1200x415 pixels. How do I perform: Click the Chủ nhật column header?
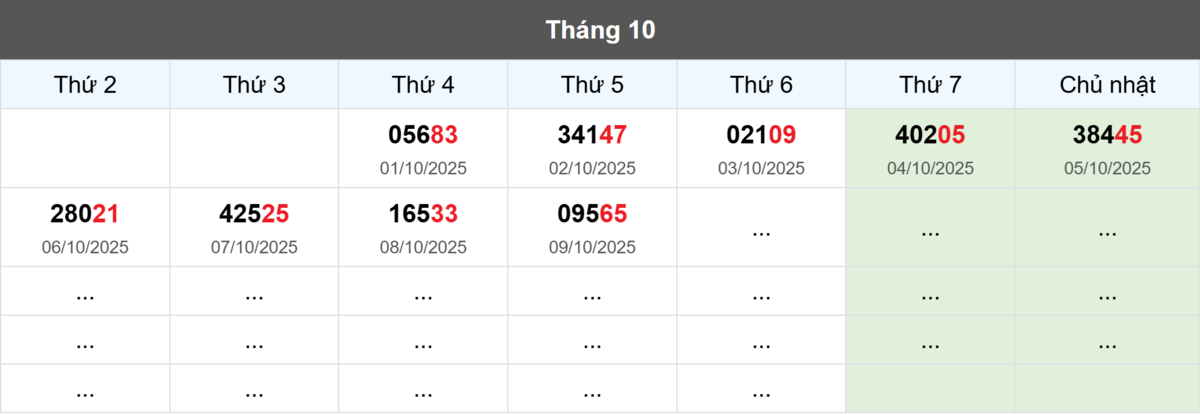pyautogui.click(x=1107, y=85)
